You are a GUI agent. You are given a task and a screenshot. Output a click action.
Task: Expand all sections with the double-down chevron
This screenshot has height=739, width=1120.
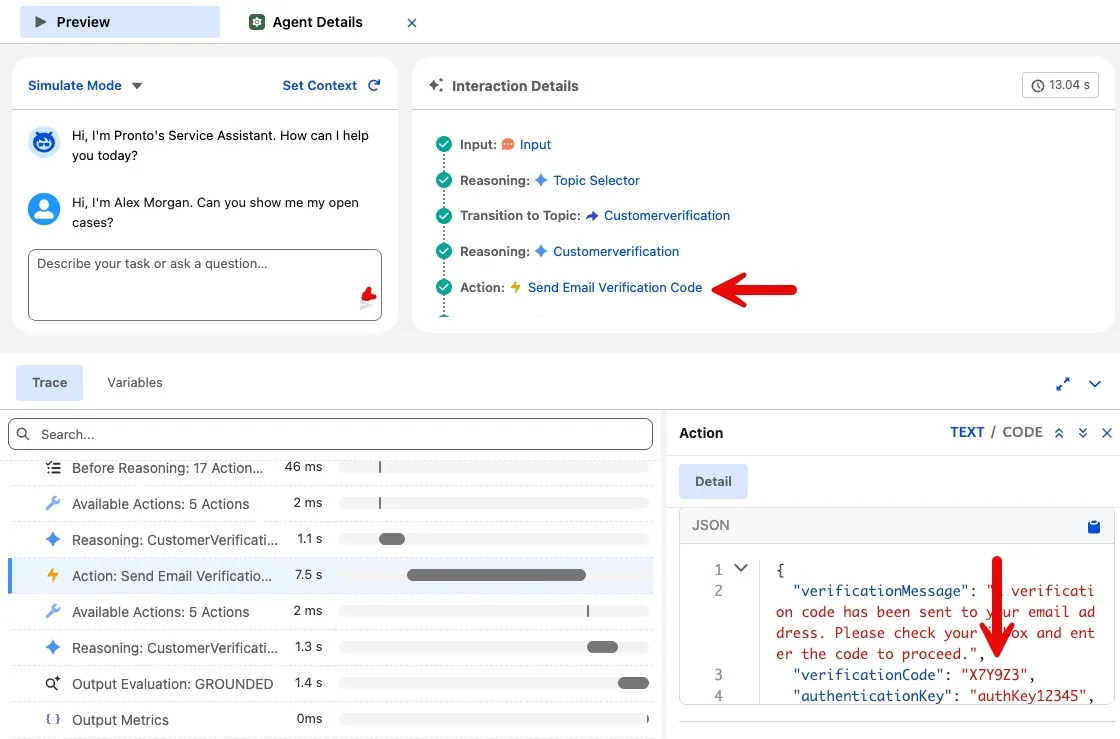pyautogui.click(x=1083, y=433)
